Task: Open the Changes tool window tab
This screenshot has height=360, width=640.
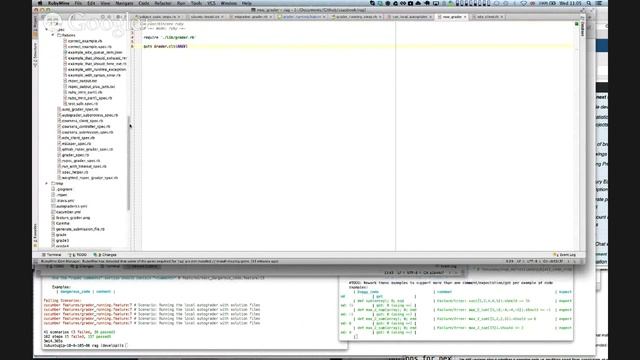Action: pos(105,255)
